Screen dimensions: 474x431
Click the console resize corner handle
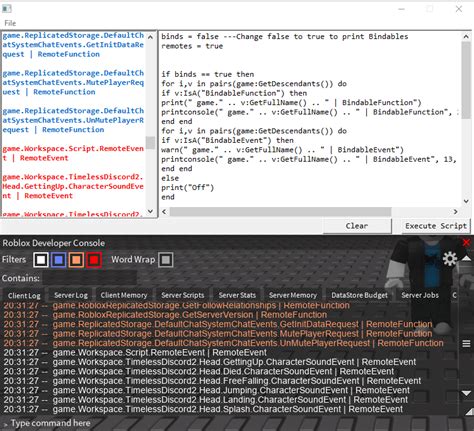pos(469,412)
